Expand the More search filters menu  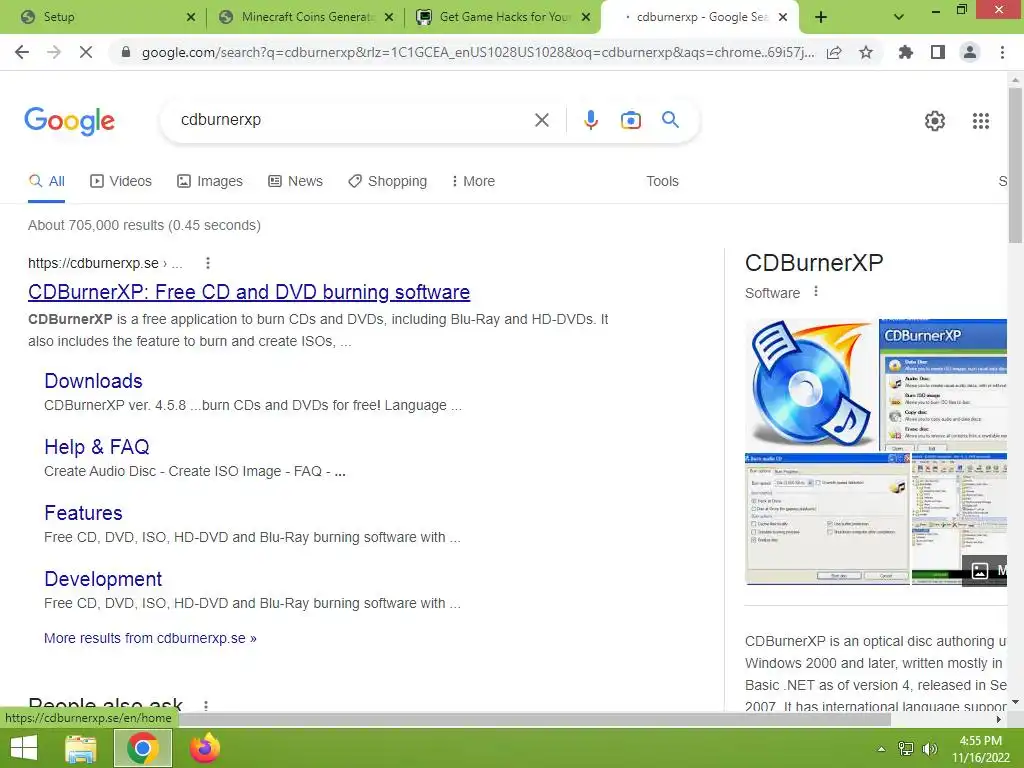point(473,181)
